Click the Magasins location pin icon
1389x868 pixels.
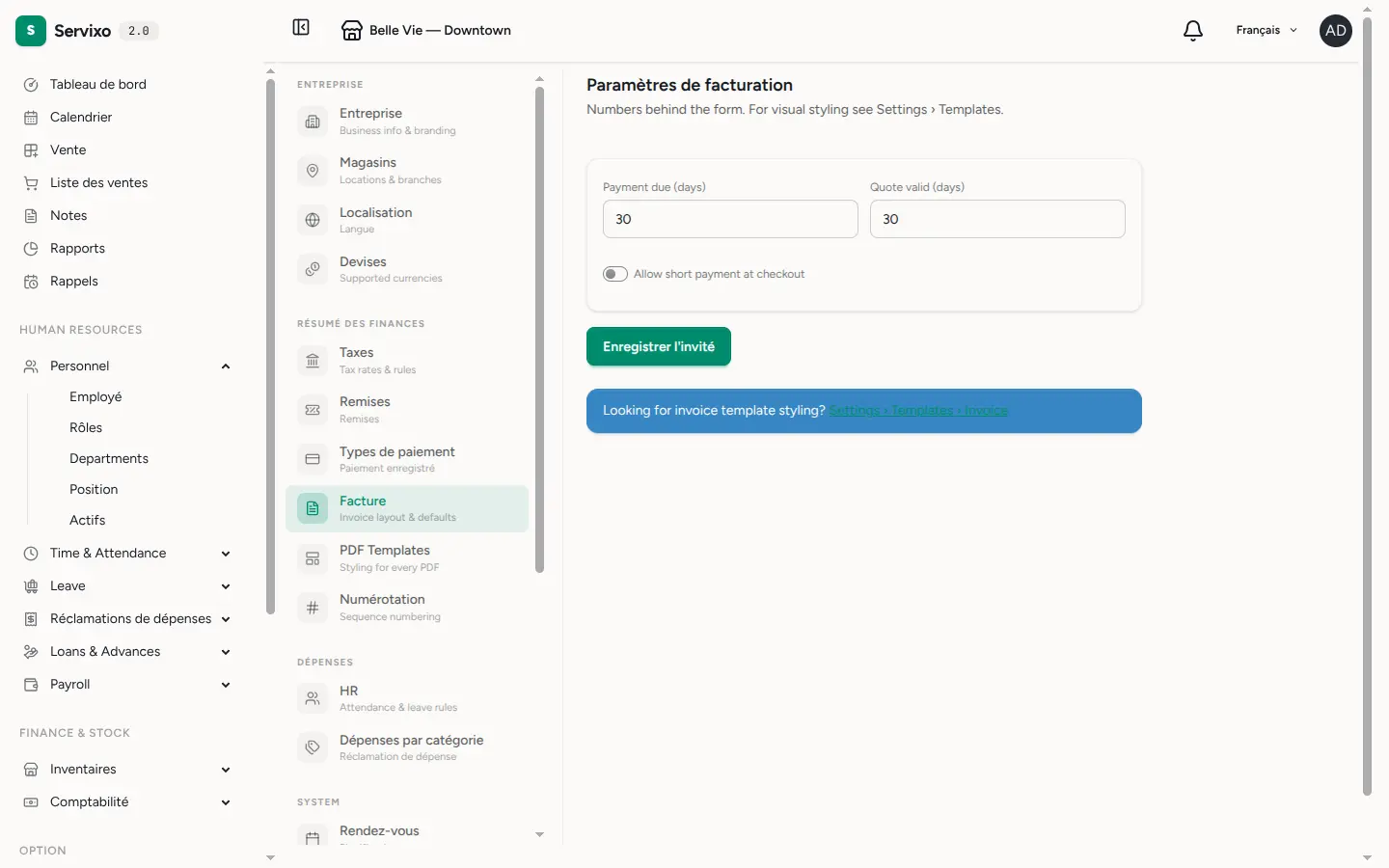[313, 171]
